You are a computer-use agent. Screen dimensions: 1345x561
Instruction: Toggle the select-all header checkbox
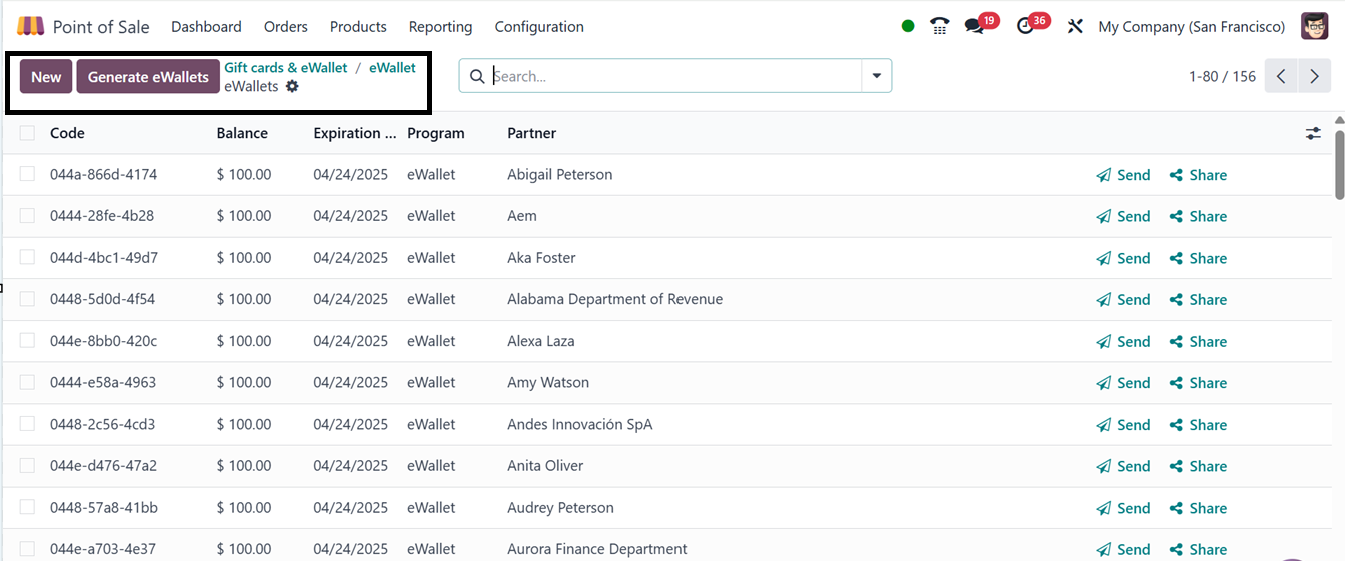[27, 133]
